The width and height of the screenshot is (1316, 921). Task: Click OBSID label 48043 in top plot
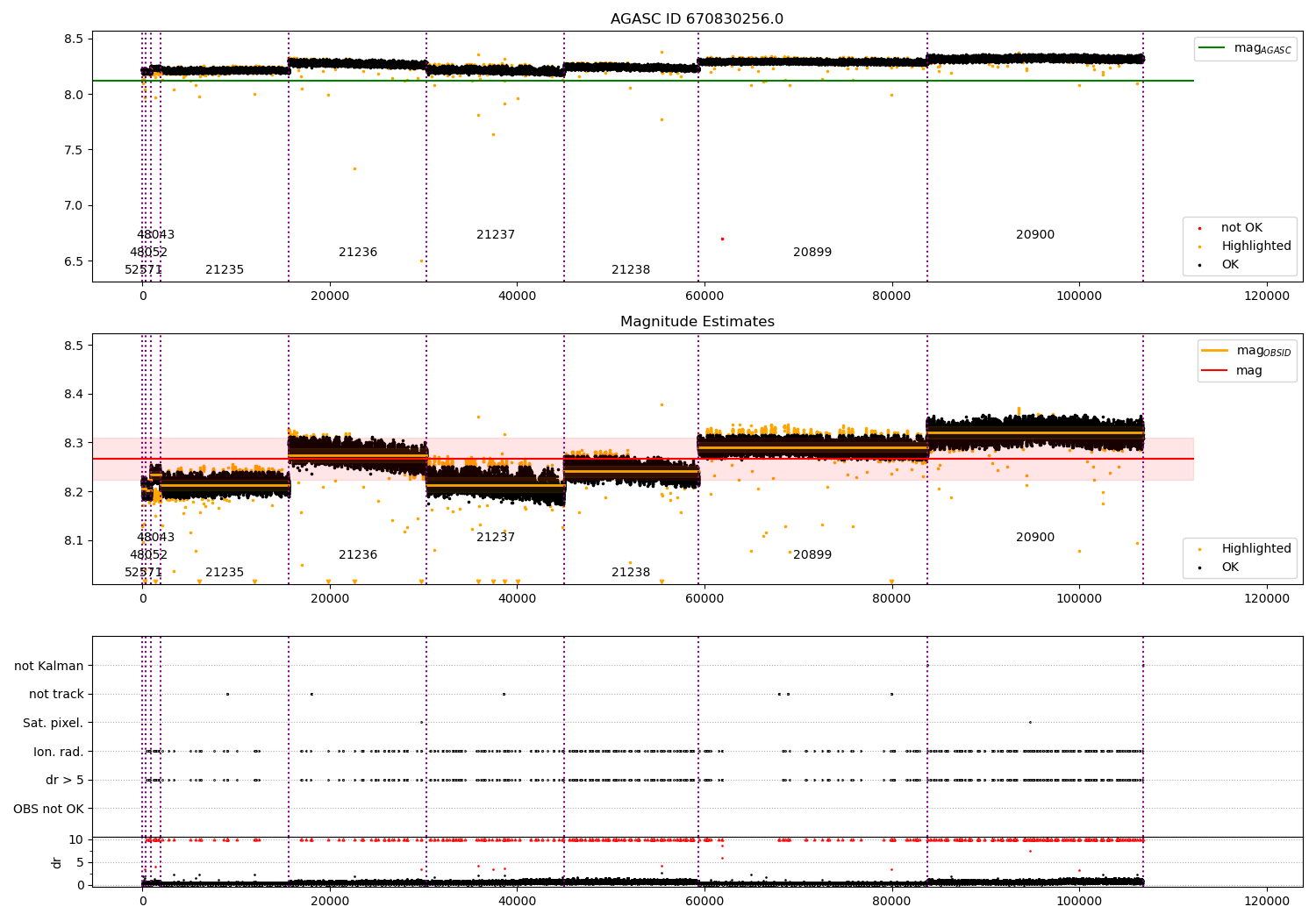coord(155,235)
